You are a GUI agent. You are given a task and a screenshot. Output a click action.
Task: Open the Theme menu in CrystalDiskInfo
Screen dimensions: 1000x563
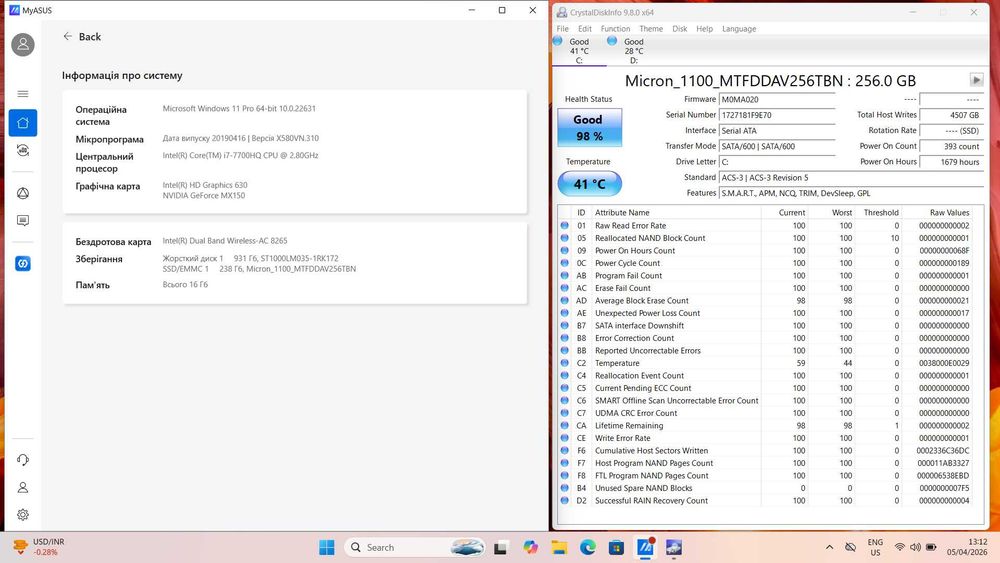point(651,29)
